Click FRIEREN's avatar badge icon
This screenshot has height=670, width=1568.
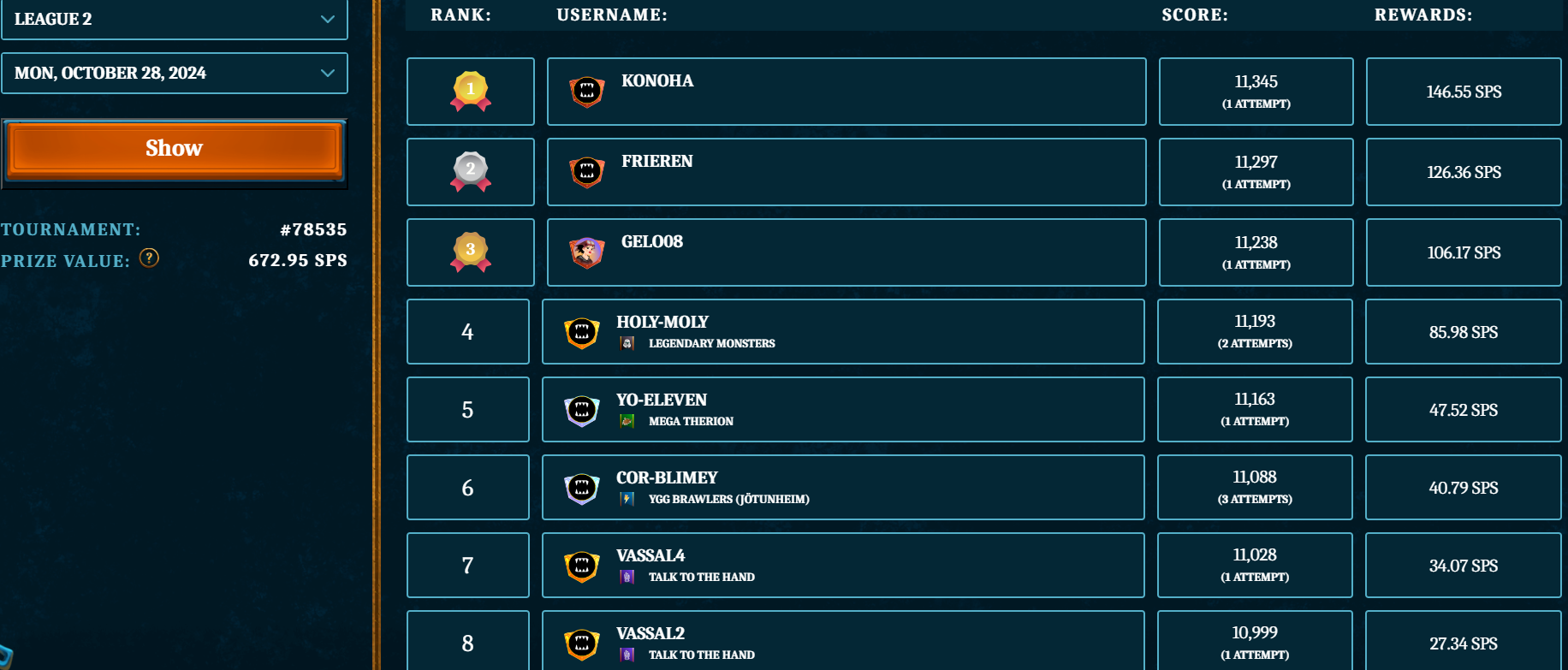coord(587,171)
